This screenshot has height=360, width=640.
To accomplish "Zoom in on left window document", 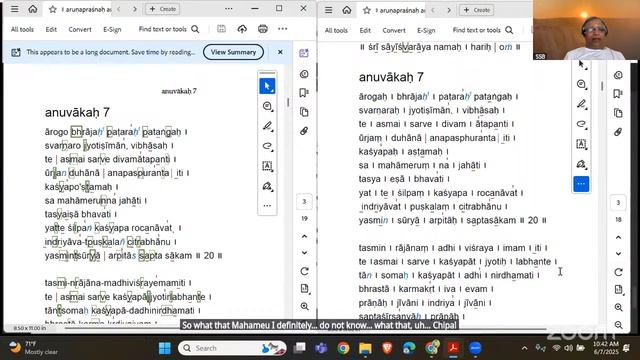I will (304, 306).
